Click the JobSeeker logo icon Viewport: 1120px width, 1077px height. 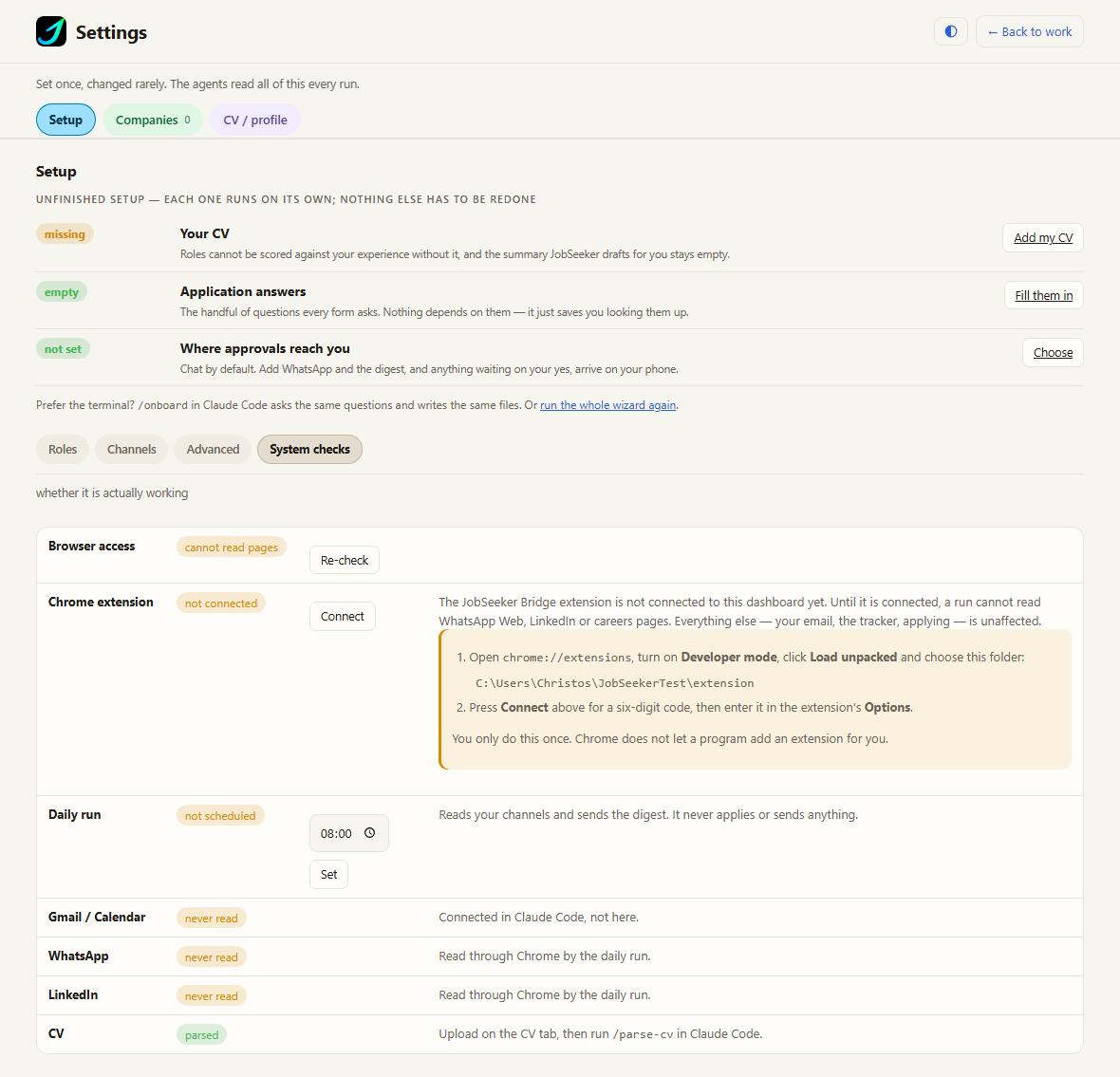coord(51,31)
